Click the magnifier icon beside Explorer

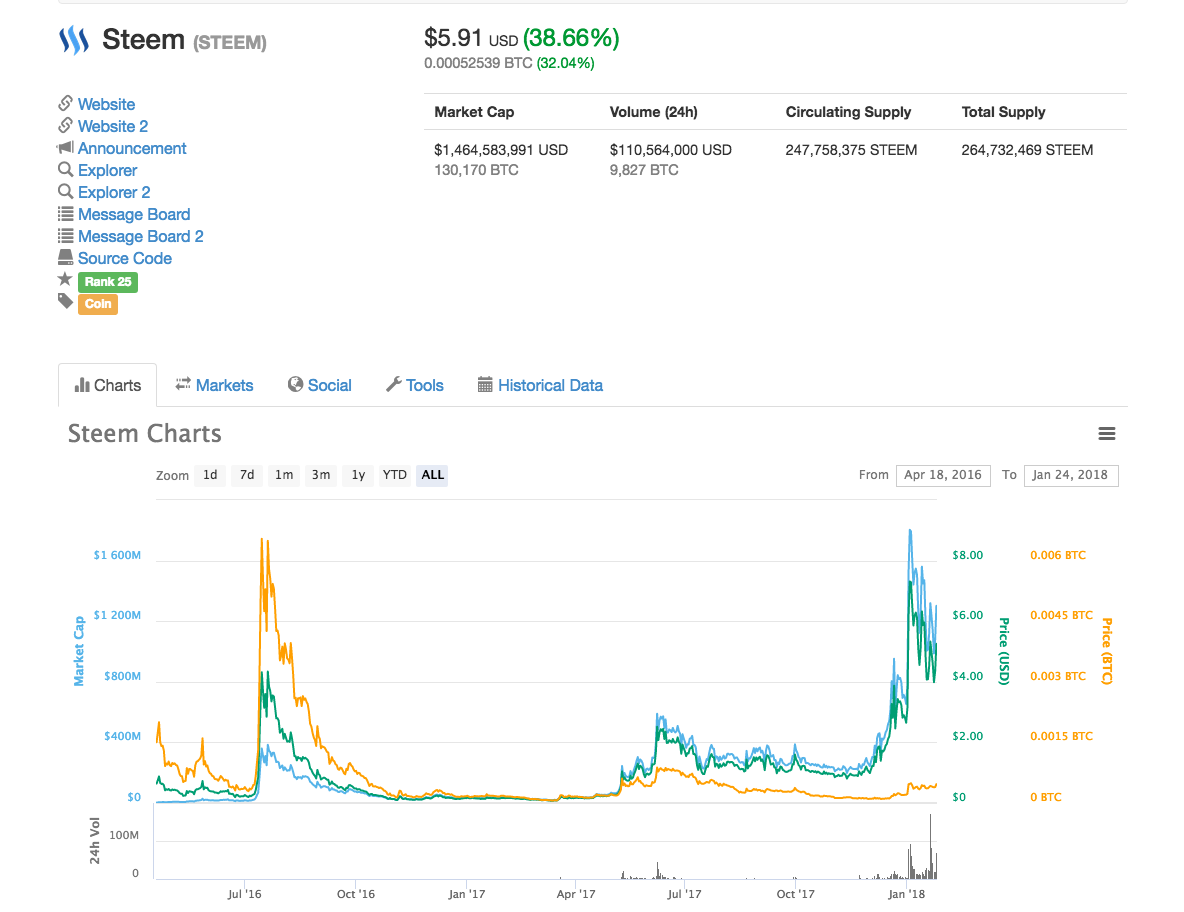66,169
